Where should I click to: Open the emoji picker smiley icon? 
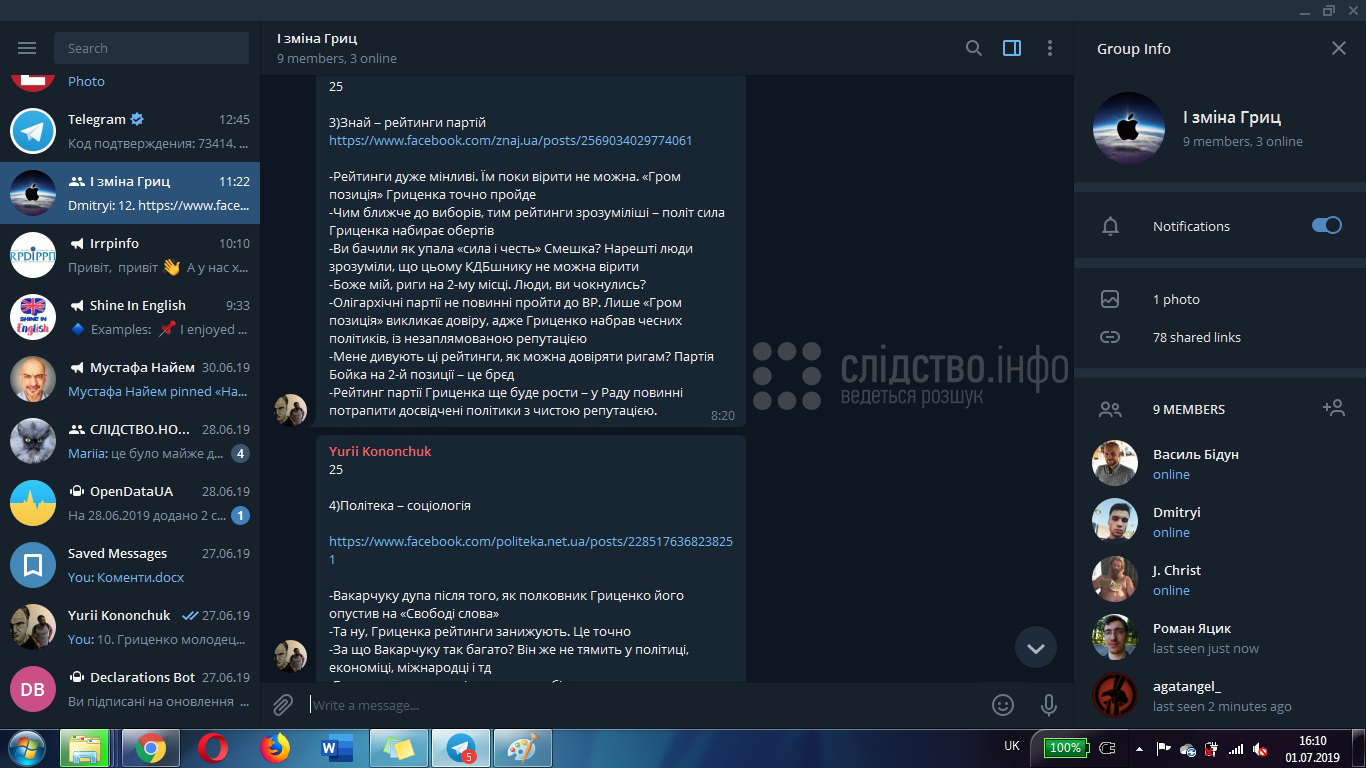pyautogui.click(x=1003, y=705)
